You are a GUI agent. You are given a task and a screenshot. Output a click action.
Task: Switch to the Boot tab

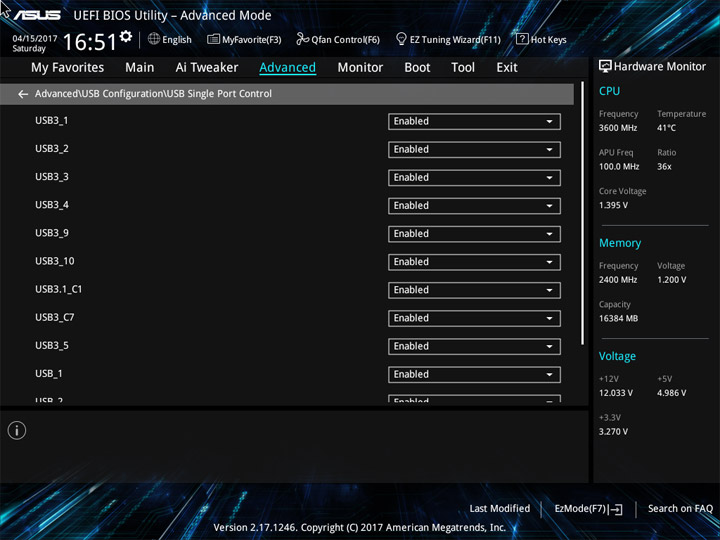tap(417, 68)
